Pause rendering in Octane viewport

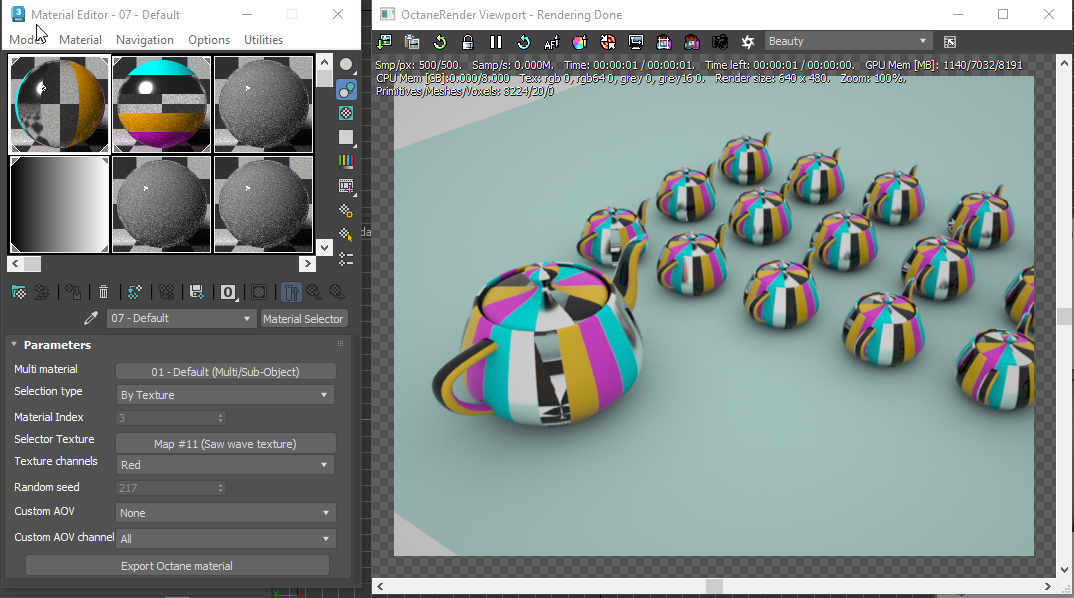496,42
